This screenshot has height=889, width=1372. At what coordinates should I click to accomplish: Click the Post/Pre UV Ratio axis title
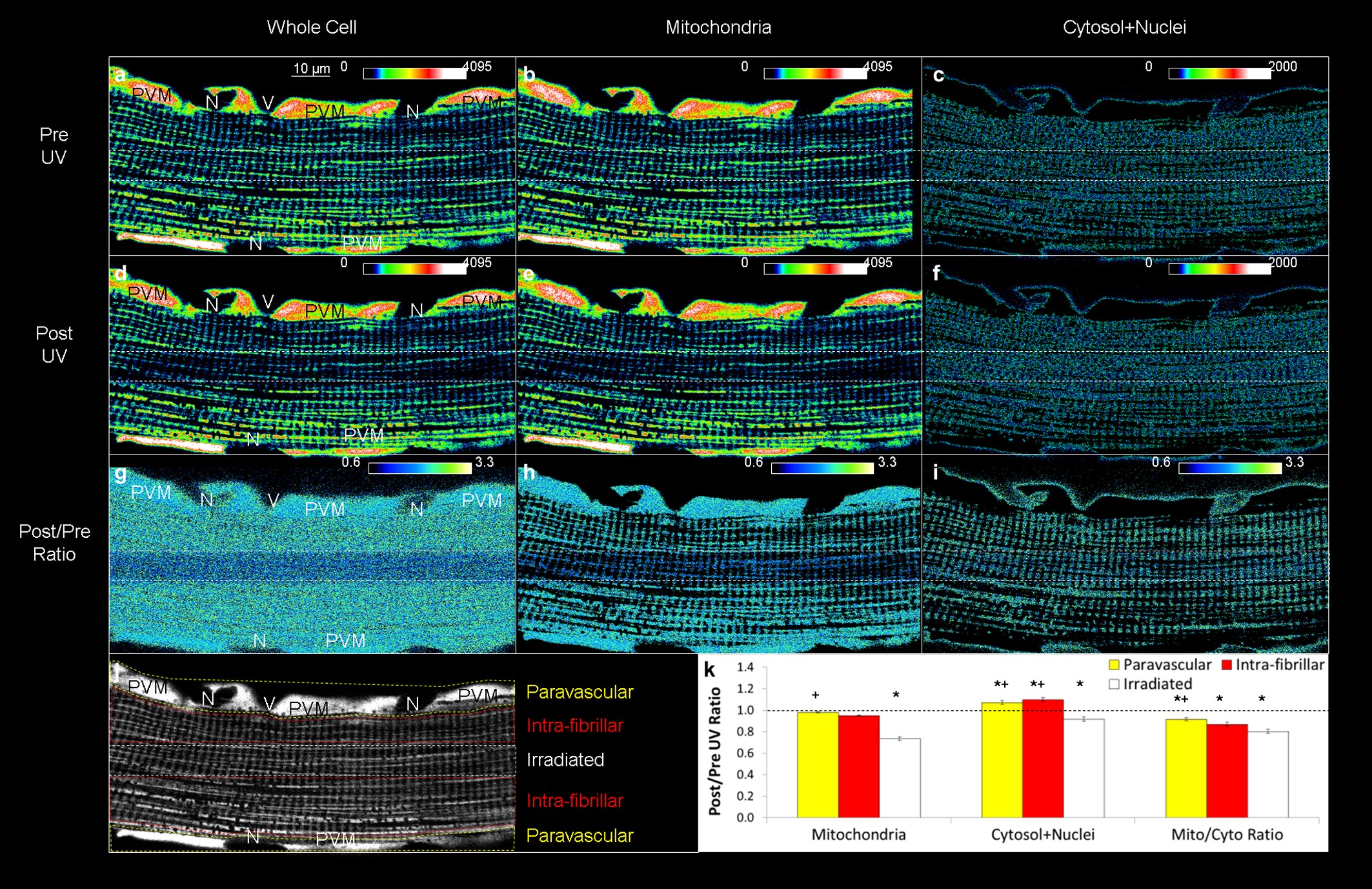click(x=715, y=751)
